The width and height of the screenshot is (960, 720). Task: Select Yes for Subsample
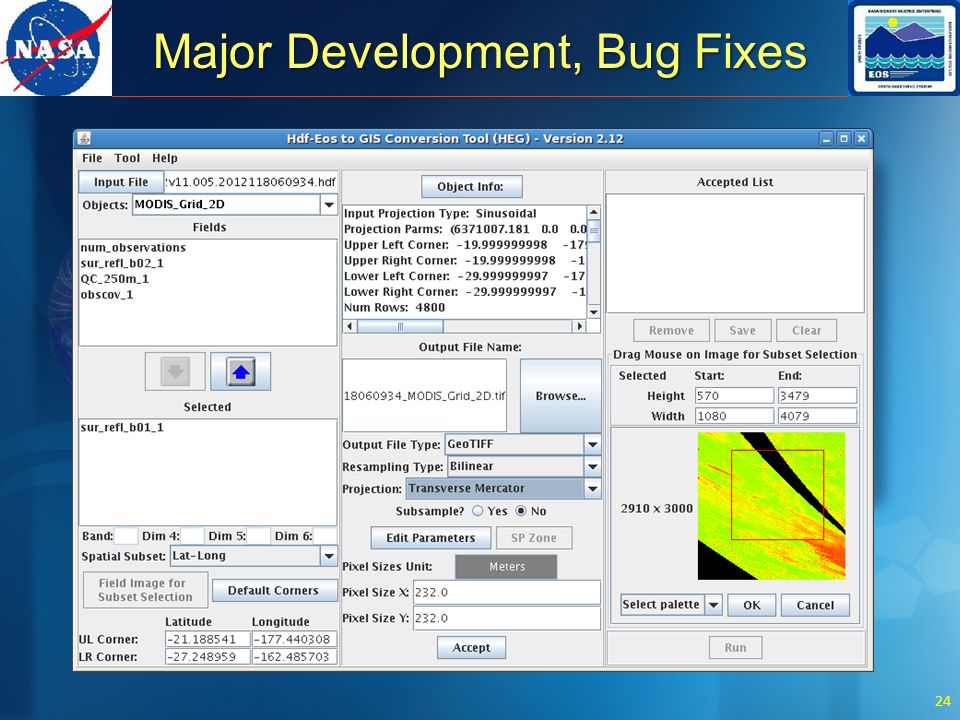point(478,511)
